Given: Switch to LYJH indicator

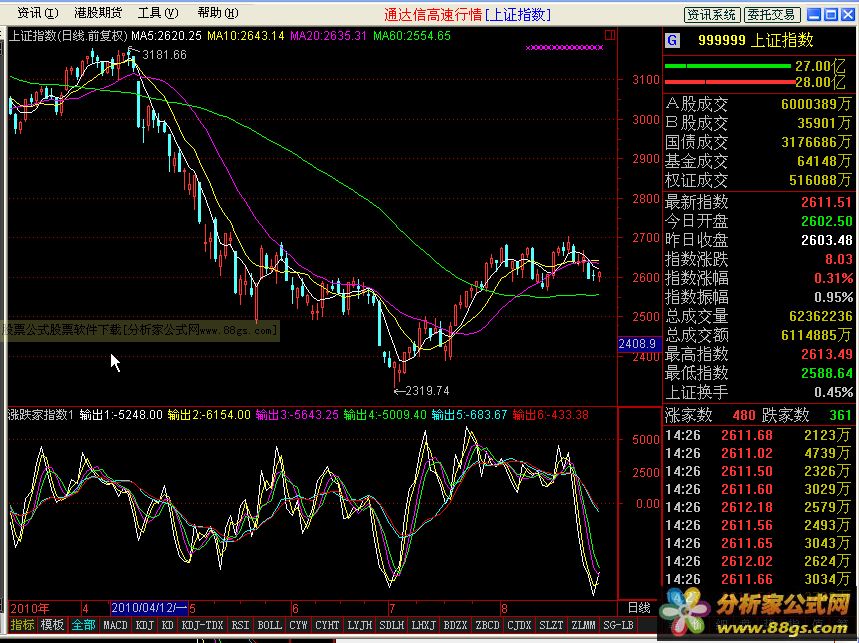Looking at the screenshot, I should point(359,624).
